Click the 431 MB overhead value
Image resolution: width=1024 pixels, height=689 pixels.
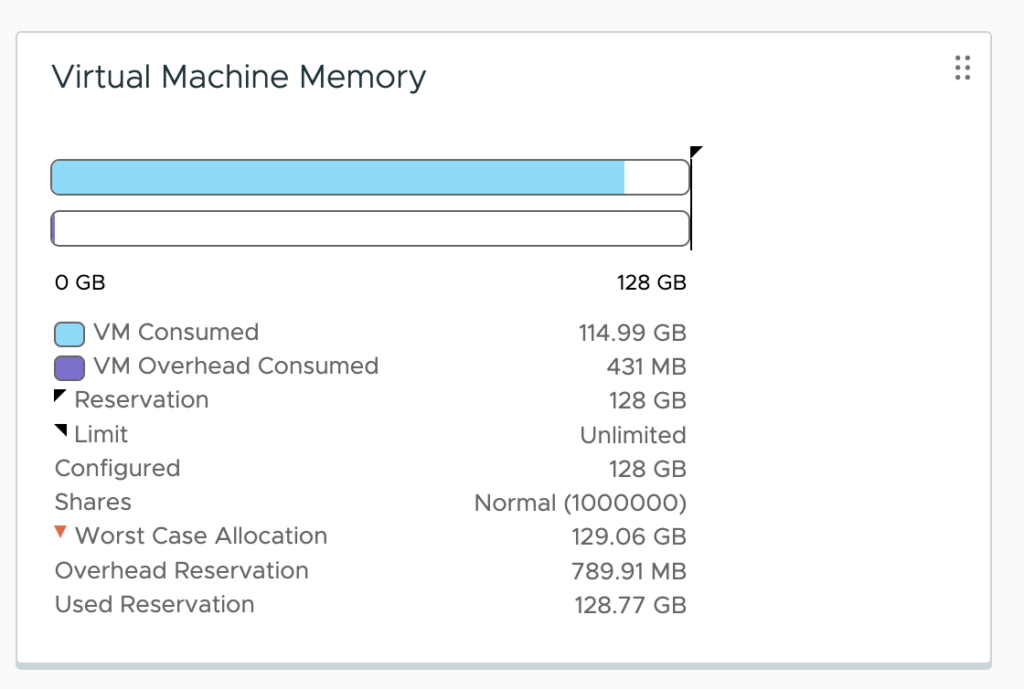point(646,367)
